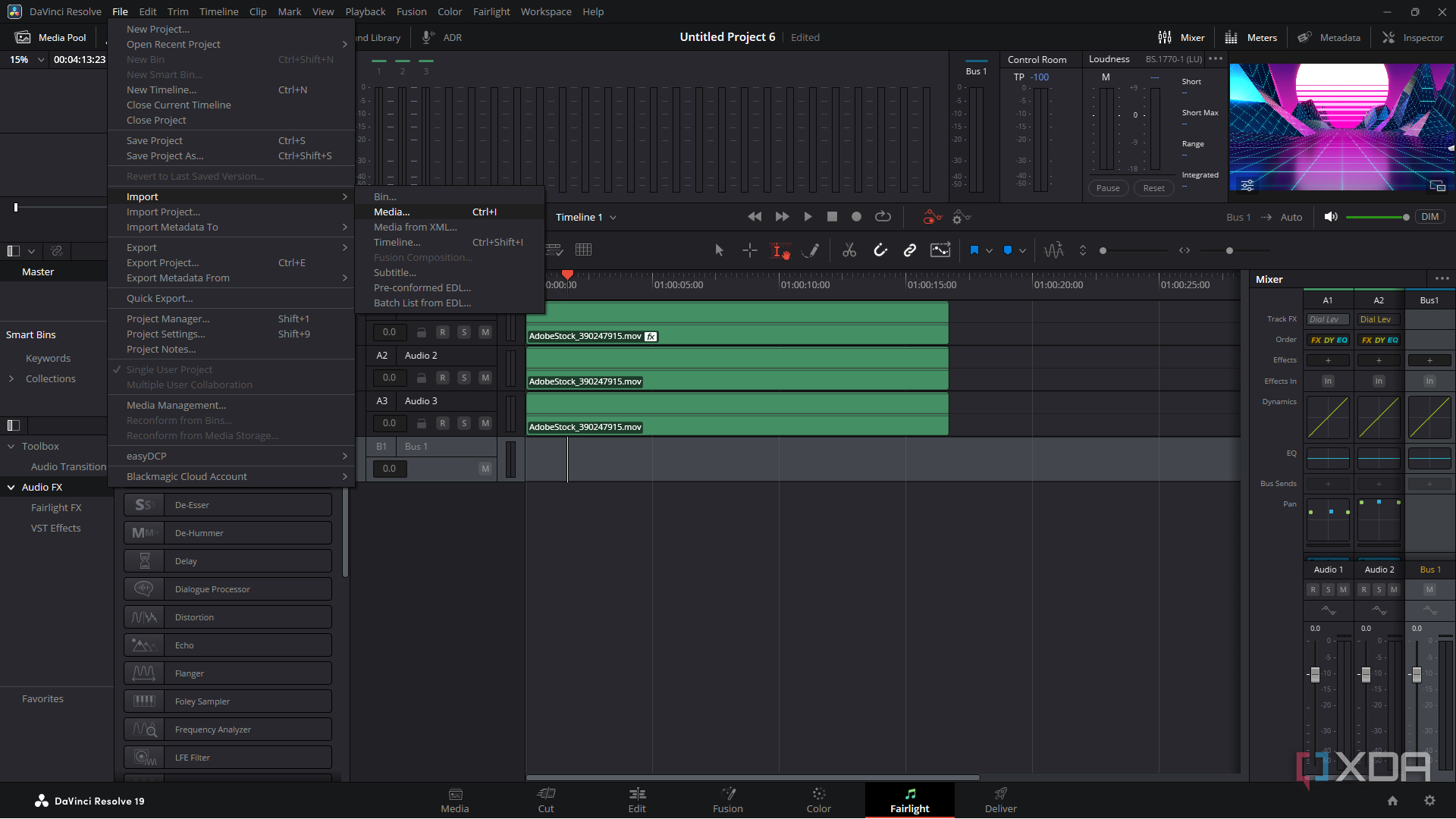Solo the Audio 2 track
The image size is (1456, 819).
[464, 378]
